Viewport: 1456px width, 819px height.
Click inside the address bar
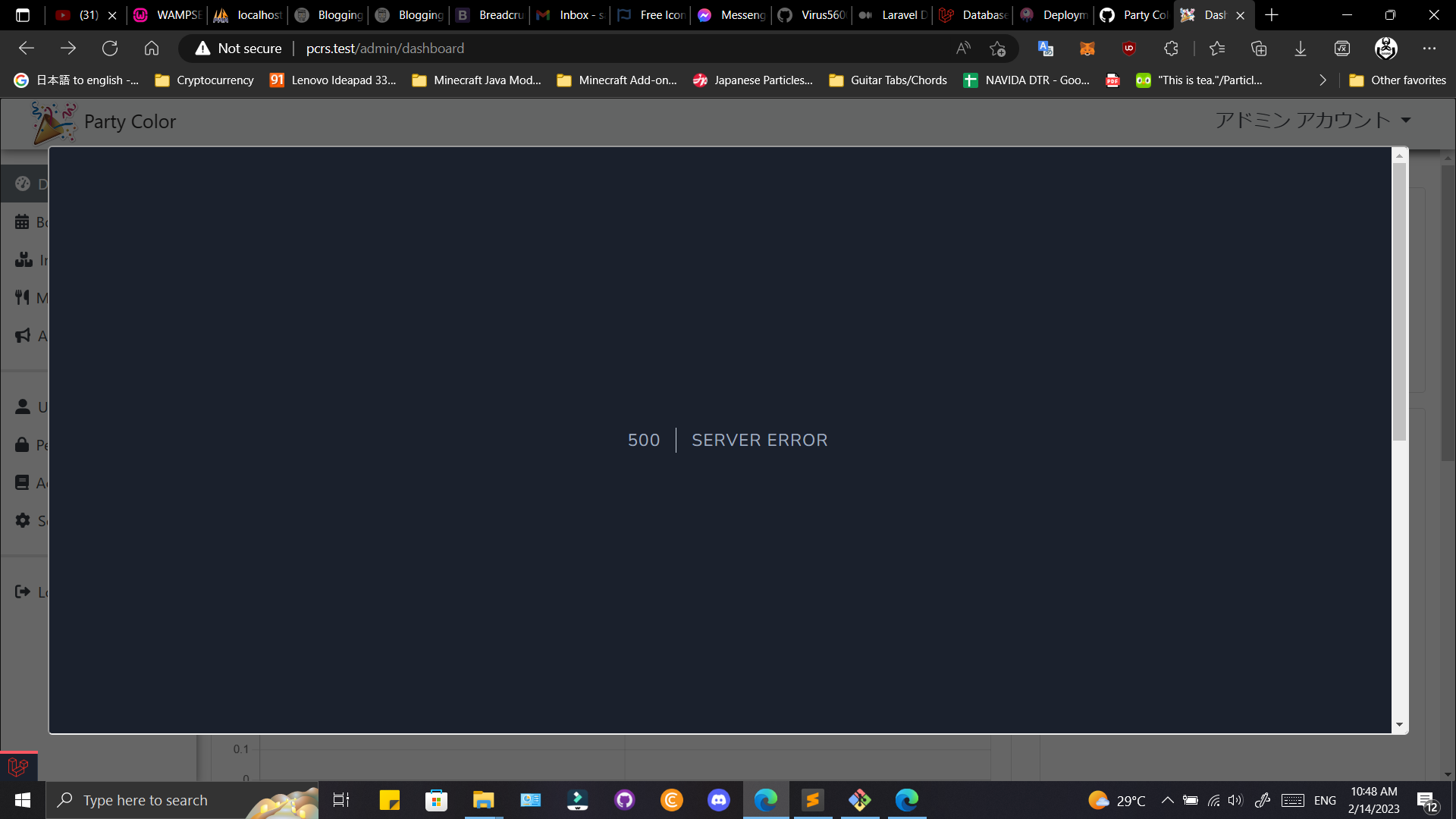(x=531, y=48)
